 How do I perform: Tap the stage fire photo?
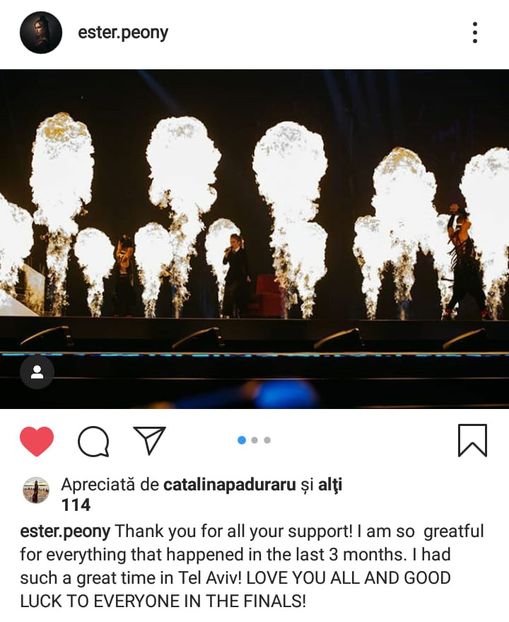254,239
